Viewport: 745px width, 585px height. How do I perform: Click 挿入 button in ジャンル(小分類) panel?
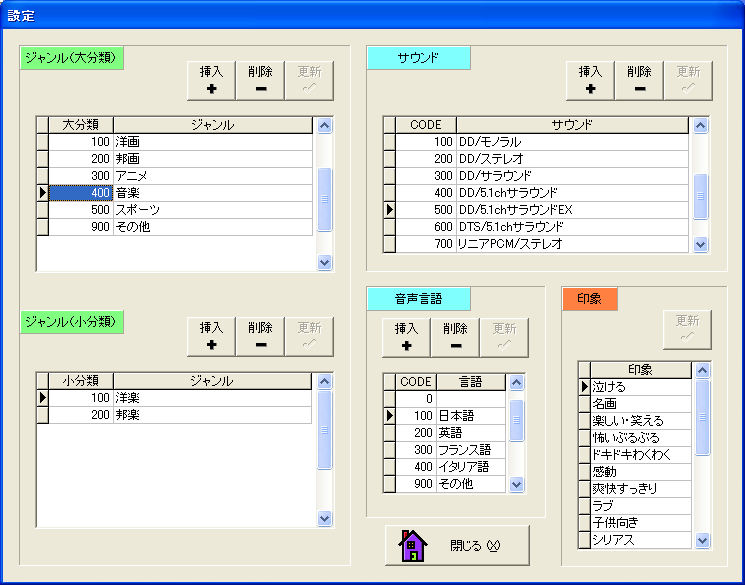click(211, 337)
